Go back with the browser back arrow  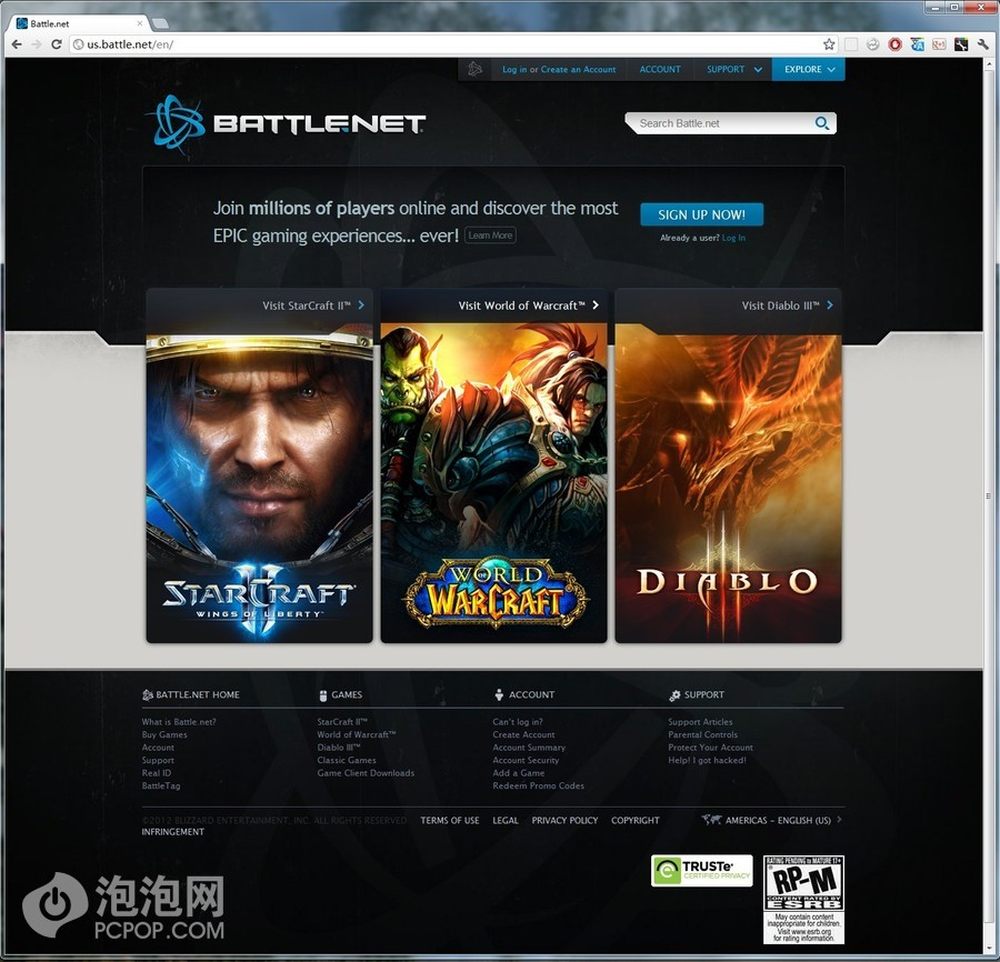pos(17,44)
